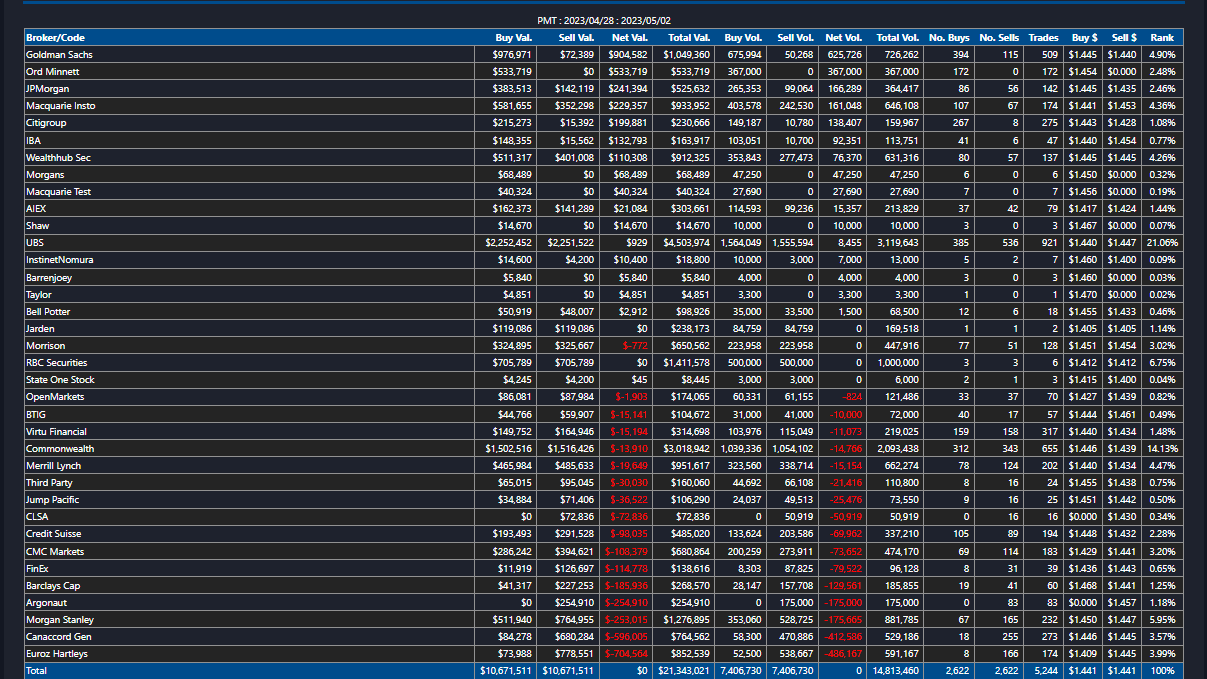Click Argonaut net volume -175,000
The width and height of the screenshot is (1207, 679).
coord(842,603)
